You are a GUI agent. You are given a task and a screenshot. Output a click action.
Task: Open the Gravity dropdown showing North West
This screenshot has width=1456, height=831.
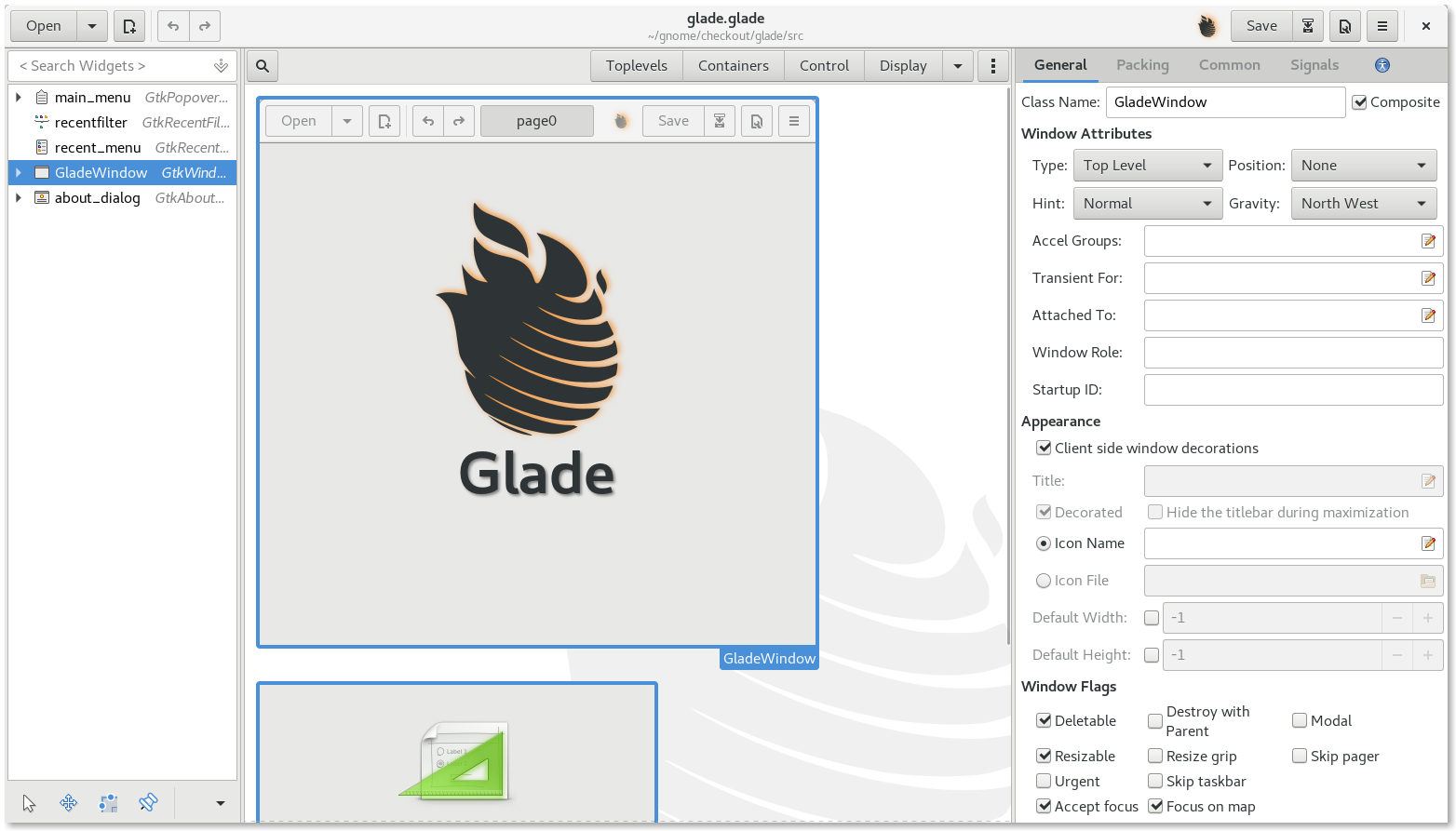(x=1363, y=203)
